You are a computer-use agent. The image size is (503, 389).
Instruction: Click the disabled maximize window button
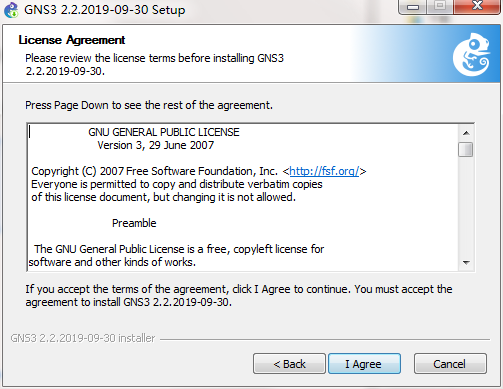coord(440,6)
